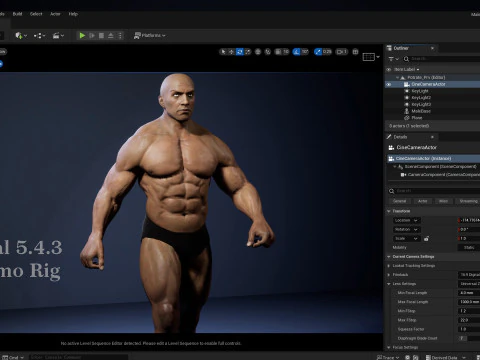Open the Location type dropdown
This screenshot has height=360, width=480.
(x=407, y=220)
